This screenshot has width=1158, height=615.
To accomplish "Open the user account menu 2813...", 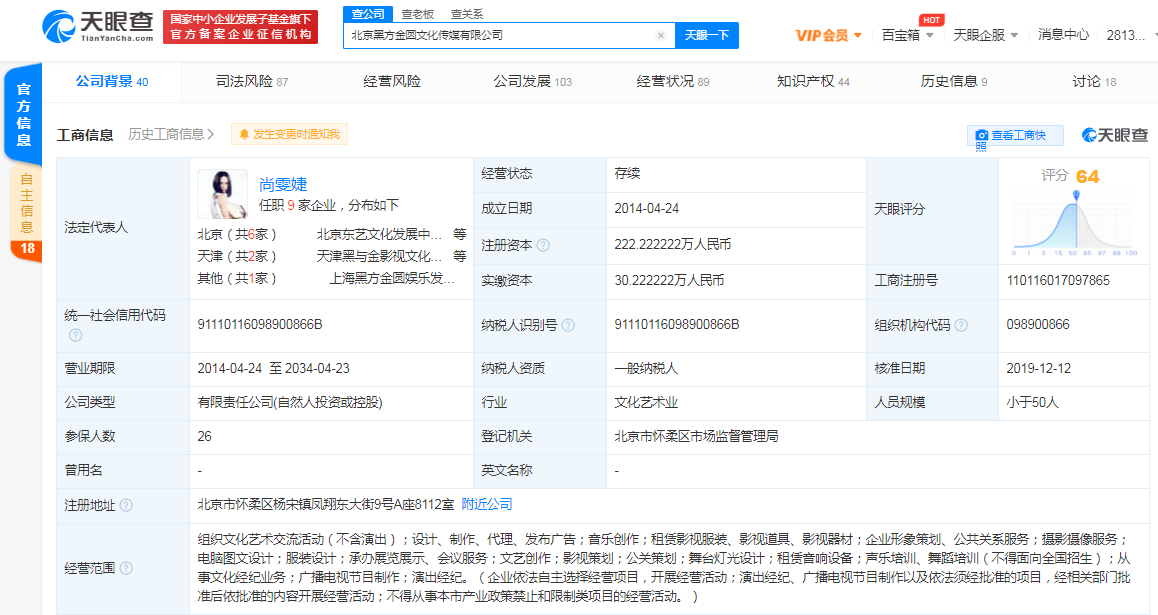I will click(x=1130, y=35).
